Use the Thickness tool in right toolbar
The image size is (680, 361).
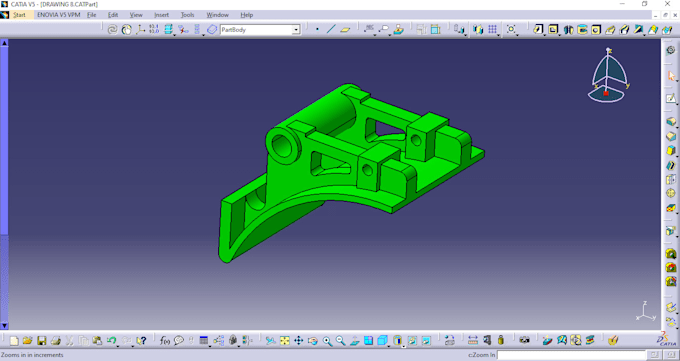click(671, 179)
